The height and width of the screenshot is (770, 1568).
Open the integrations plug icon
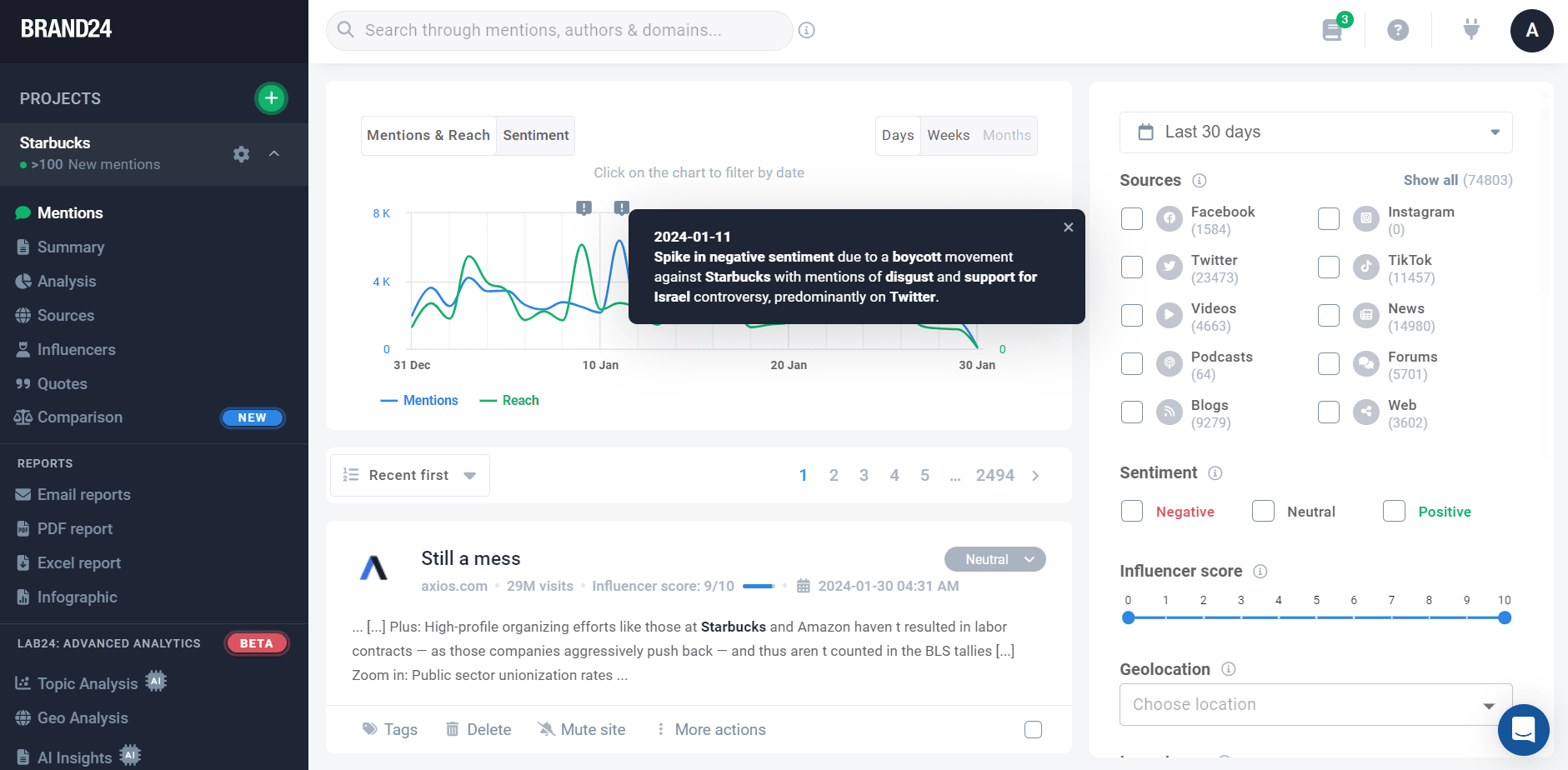[1471, 31]
